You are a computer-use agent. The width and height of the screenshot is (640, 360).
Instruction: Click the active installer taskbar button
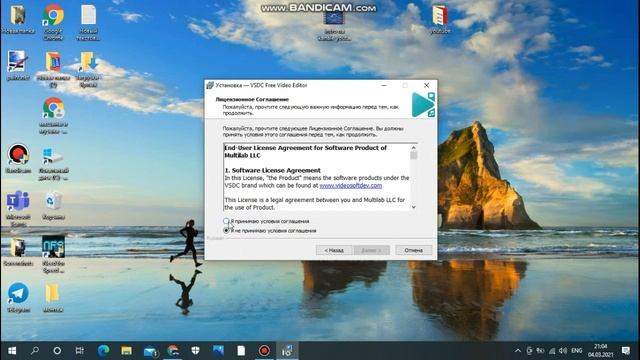pyautogui.click(x=287, y=351)
